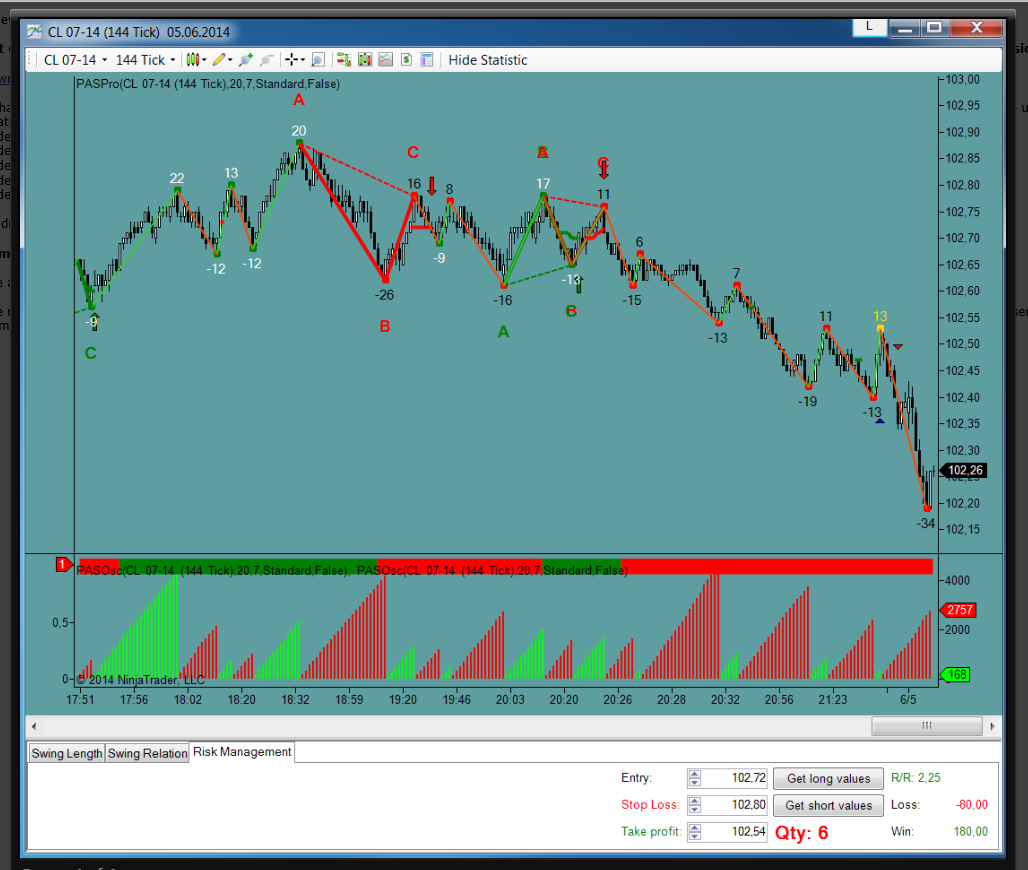Screen dimensions: 1028x870
Task: Open the 144 Tick interval dropdown
Action: click(146, 60)
